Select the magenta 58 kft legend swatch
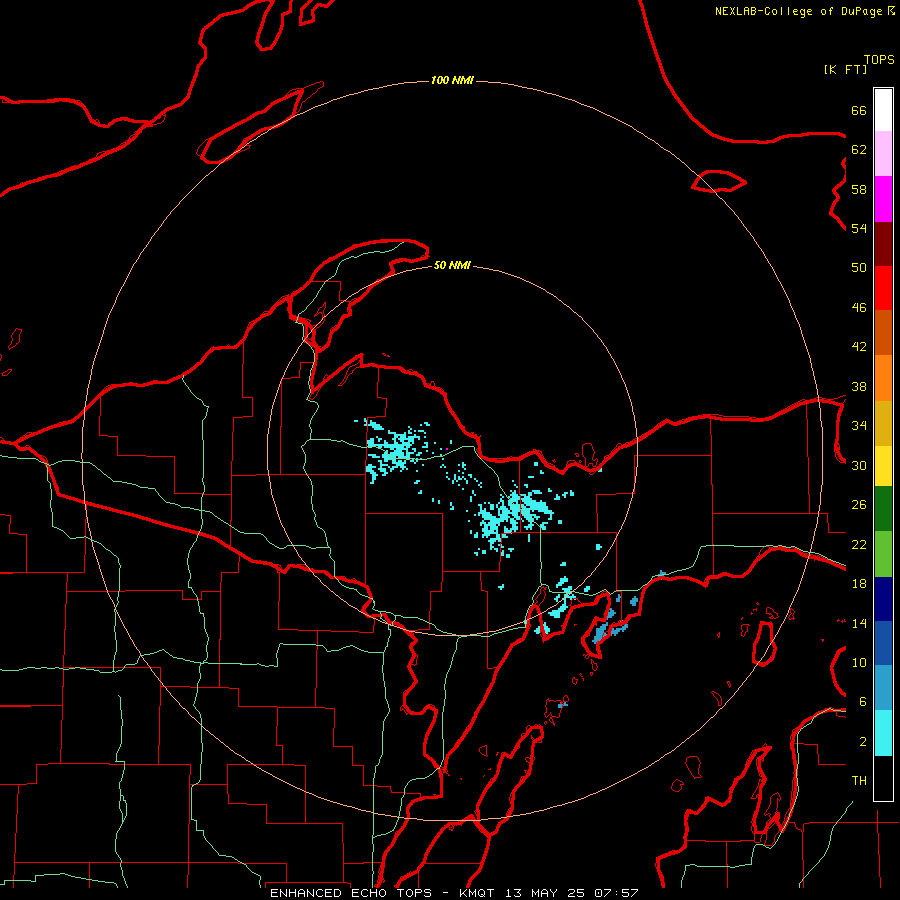Viewport: 900px width, 900px height. coord(883,199)
